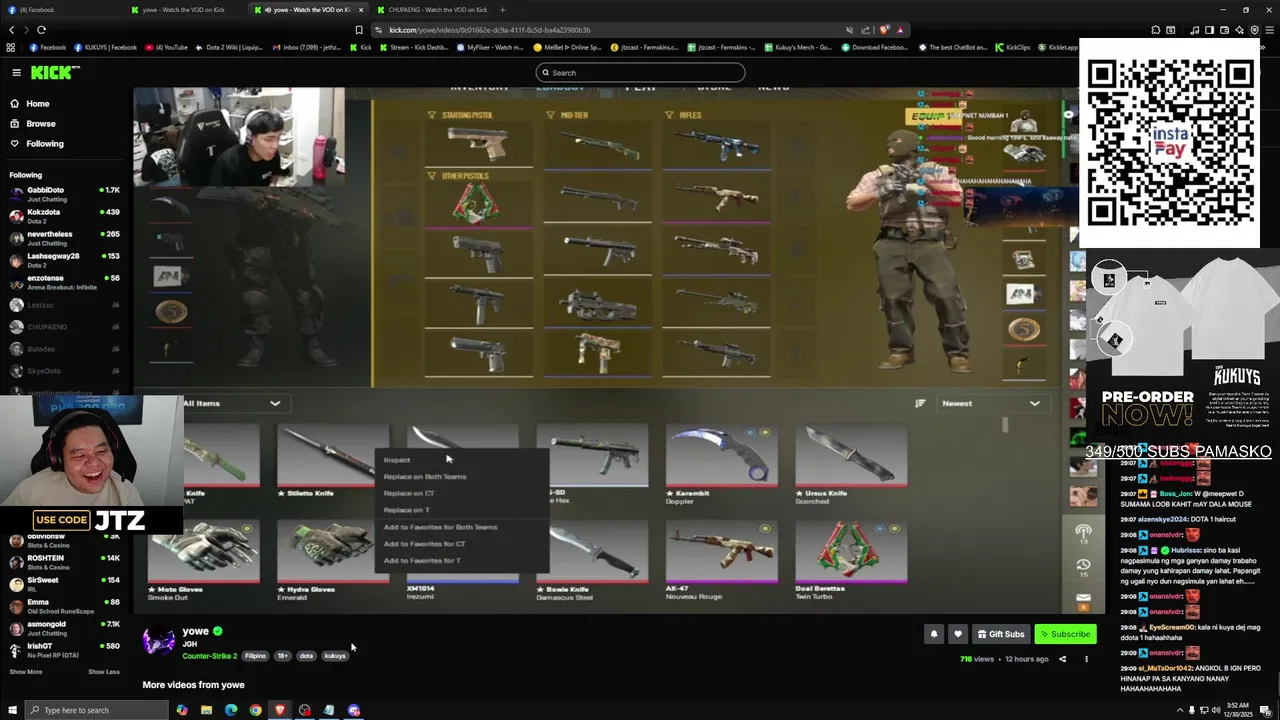
Task: Toggle the heart follow button for yowe
Action: (x=958, y=634)
